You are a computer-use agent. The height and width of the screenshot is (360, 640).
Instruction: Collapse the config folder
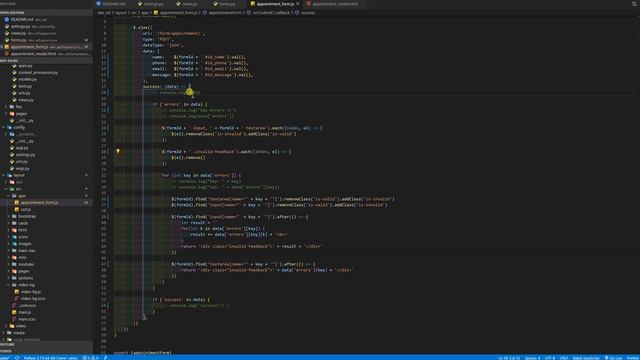[x=19, y=127]
